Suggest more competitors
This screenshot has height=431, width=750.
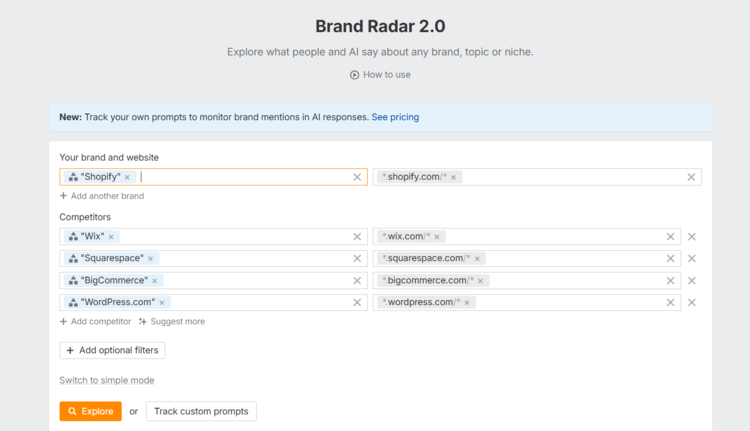(172, 321)
